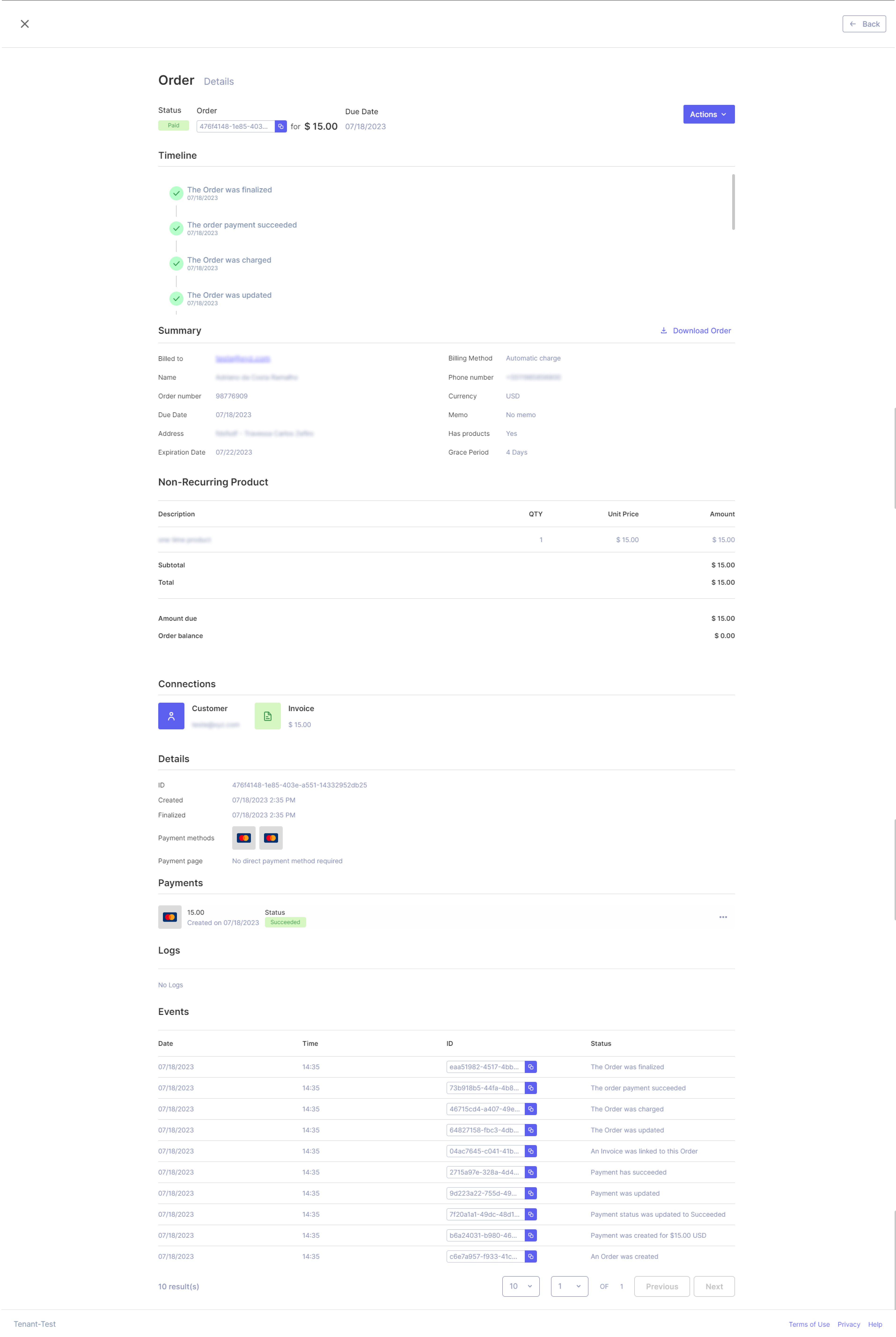This screenshot has height=1337, width=896.
Task: Copy event ID eaa51982-4517-4bb...
Action: [530, 1067]
